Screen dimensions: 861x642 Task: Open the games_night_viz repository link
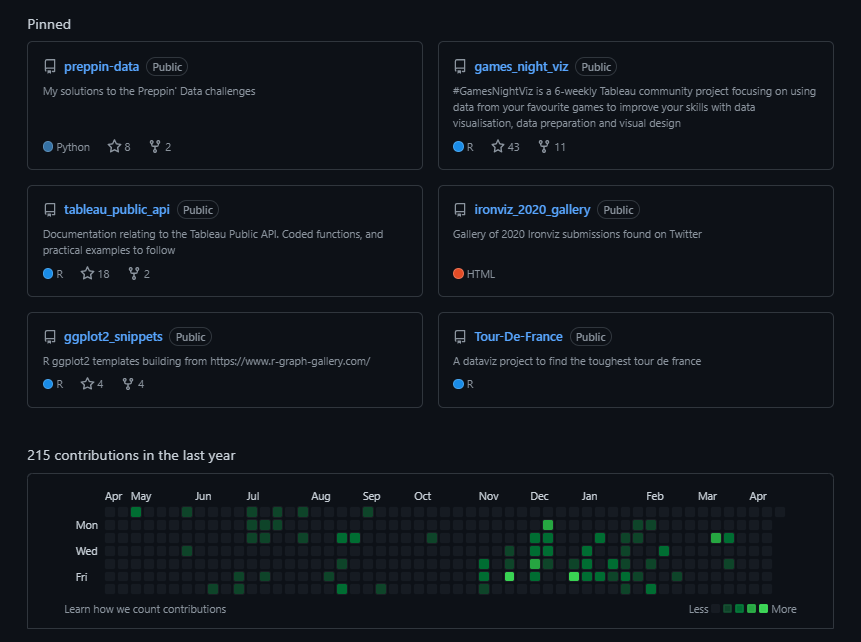521,67
